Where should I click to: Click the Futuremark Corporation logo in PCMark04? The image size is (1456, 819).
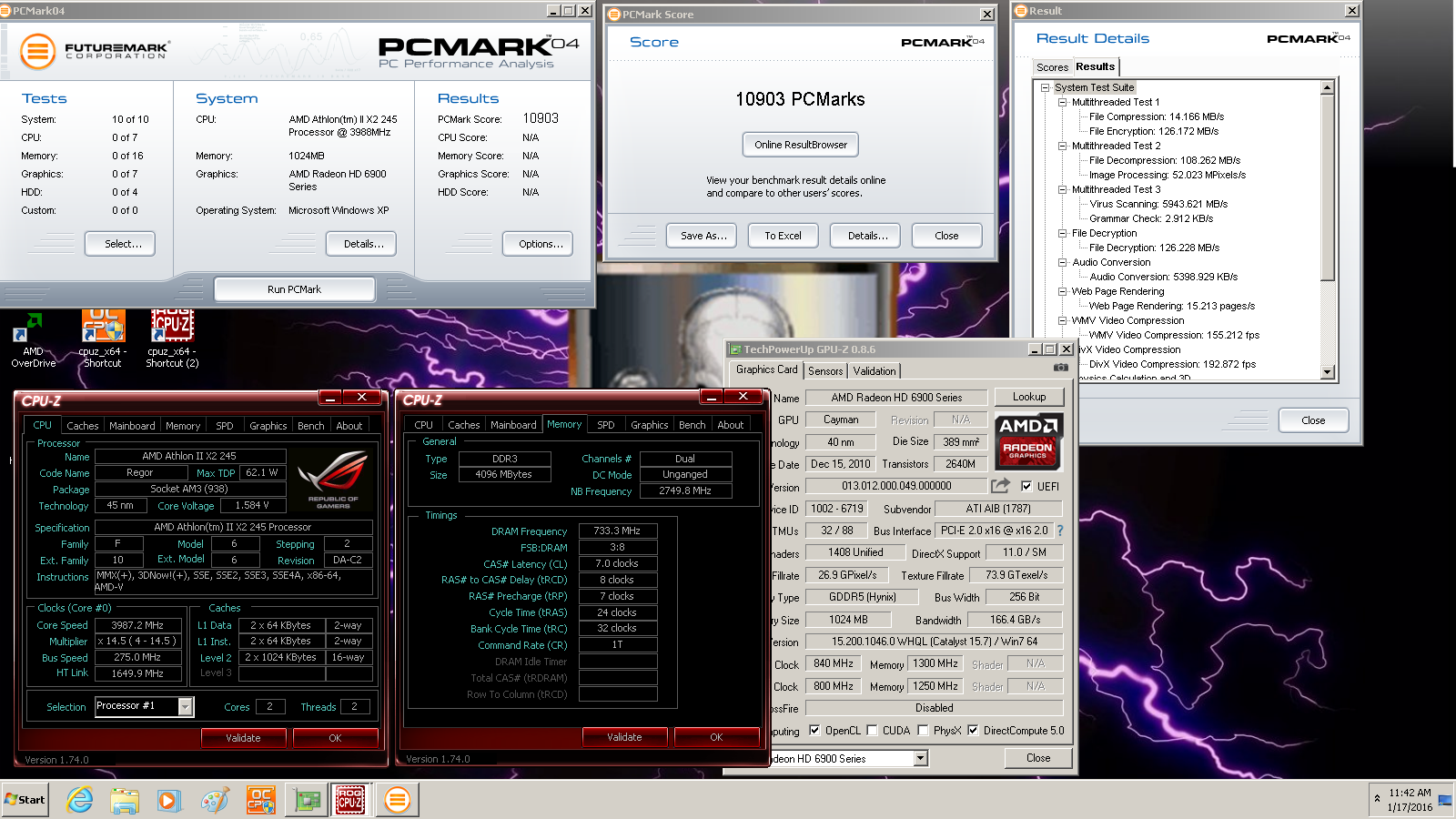tap(95, 51)
